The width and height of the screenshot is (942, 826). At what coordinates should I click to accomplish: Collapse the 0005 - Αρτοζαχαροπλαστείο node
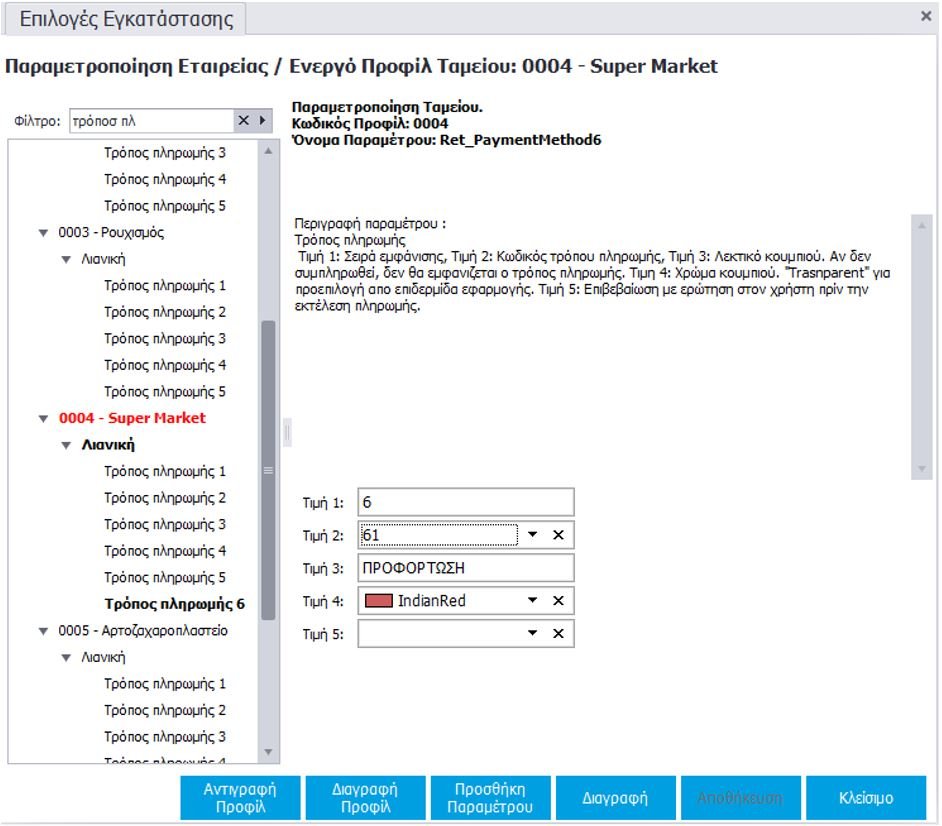click(x=43, y=632)
